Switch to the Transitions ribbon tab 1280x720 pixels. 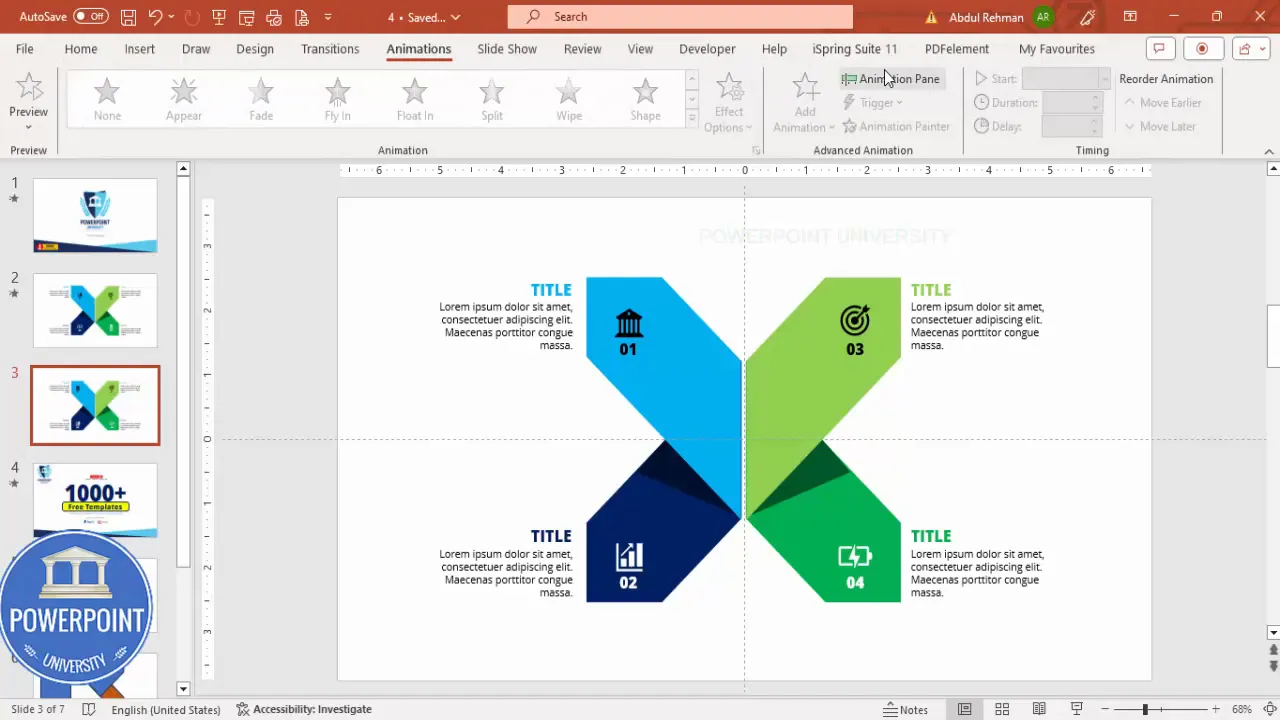330,48
